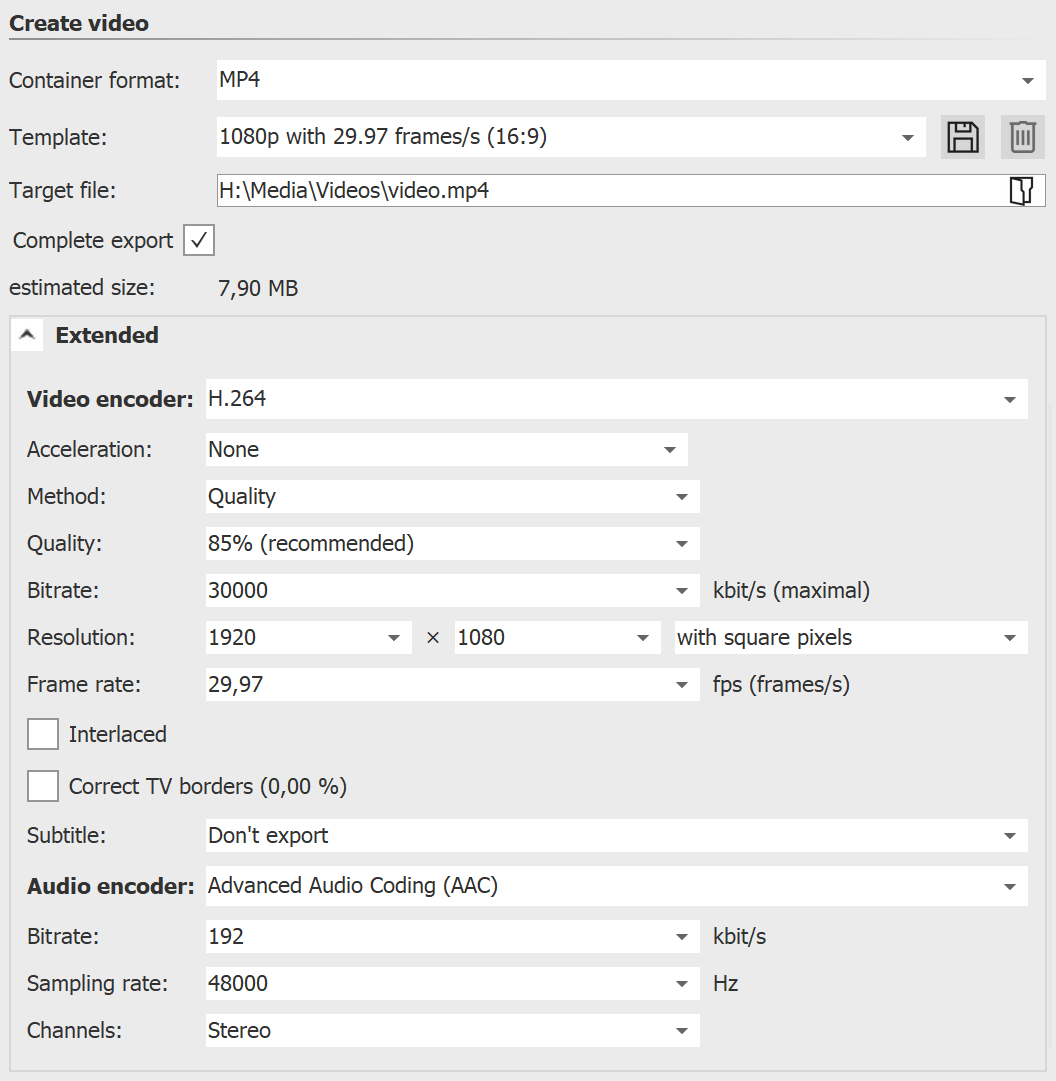Image resolution: width=1056 pixels, height=1081 pixels.
Task: Open the video Bitrate dropdown
Action: (682, 590)
